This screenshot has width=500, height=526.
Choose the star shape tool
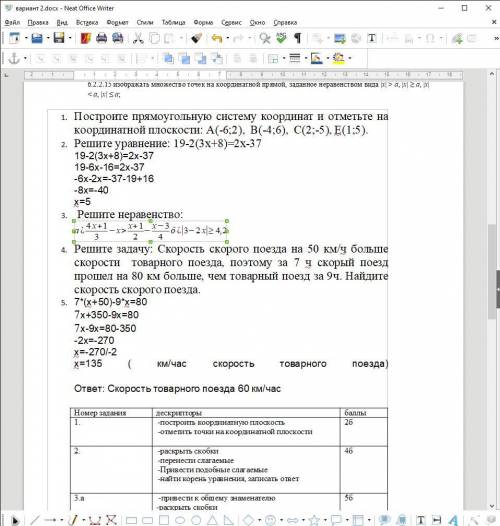(314, 520)
